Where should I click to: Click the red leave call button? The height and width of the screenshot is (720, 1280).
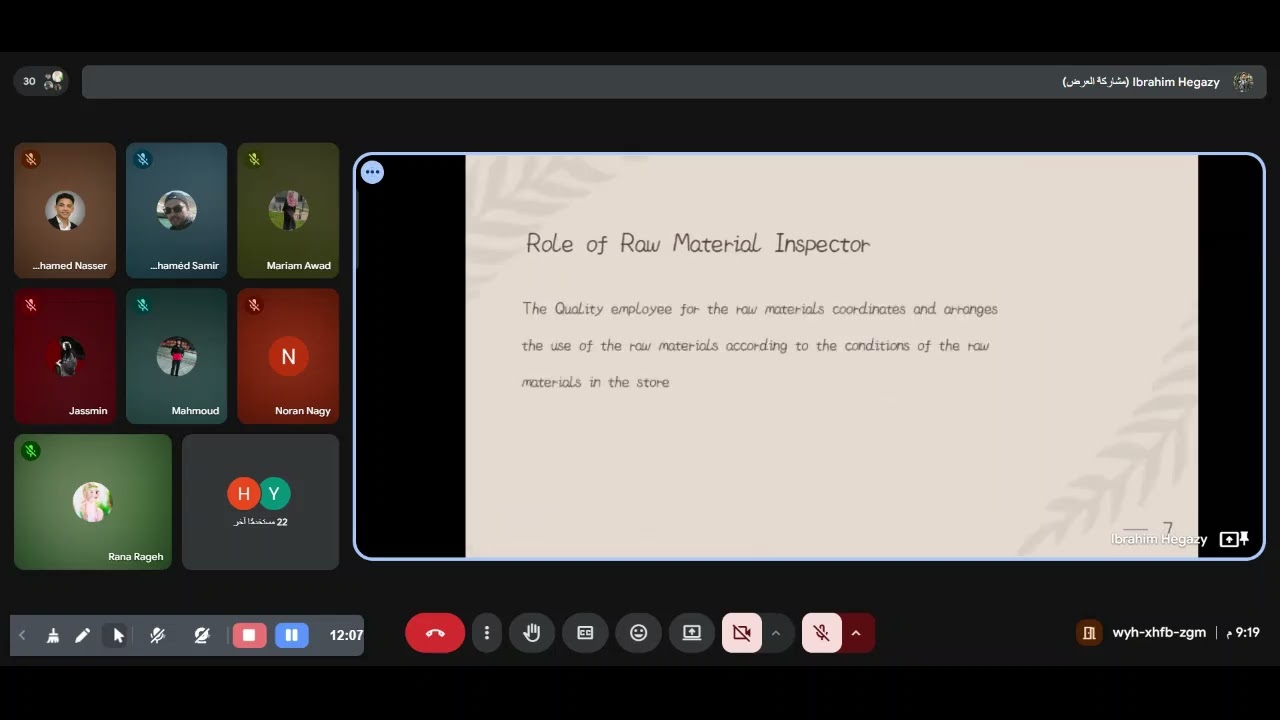[x=435, y=633]
